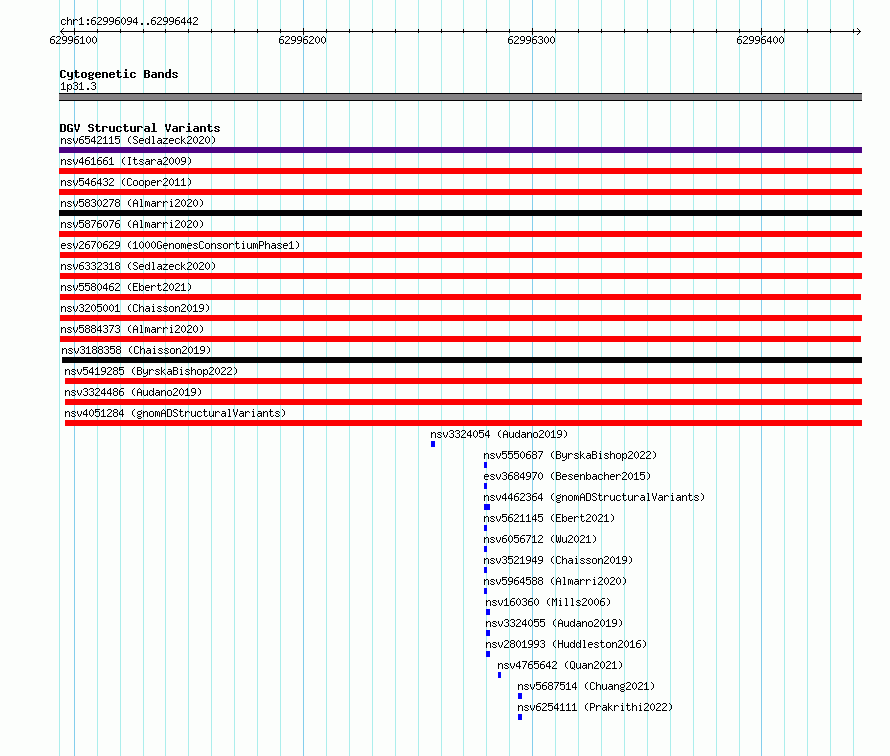Open nsv3324055 (Audano2019) variant
The width and height of the screenshot is (890, 756).
click(554, 623)
